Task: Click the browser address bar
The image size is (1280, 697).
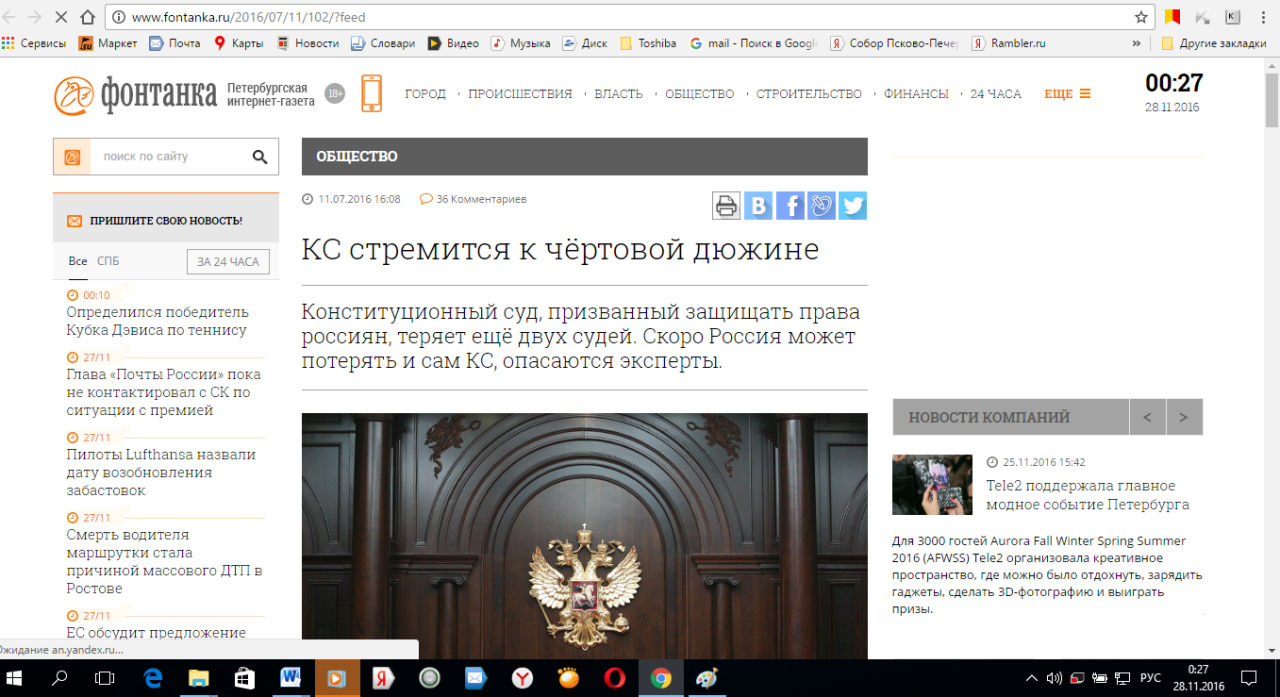Action: click(630, 17)
